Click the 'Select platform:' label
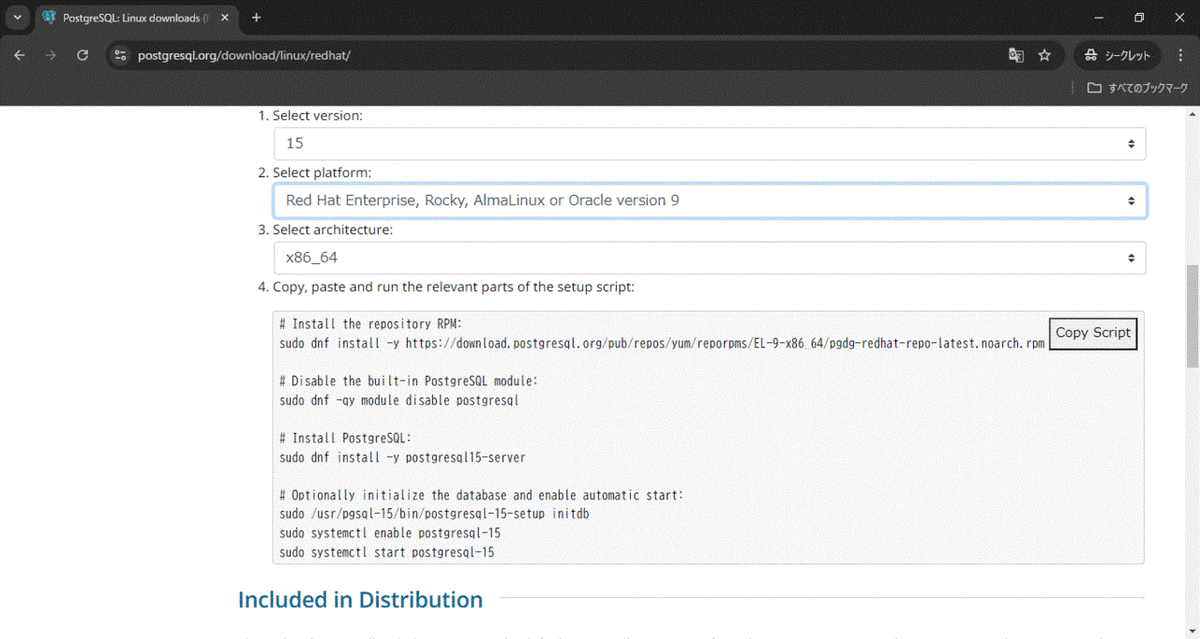 (321, 173)
